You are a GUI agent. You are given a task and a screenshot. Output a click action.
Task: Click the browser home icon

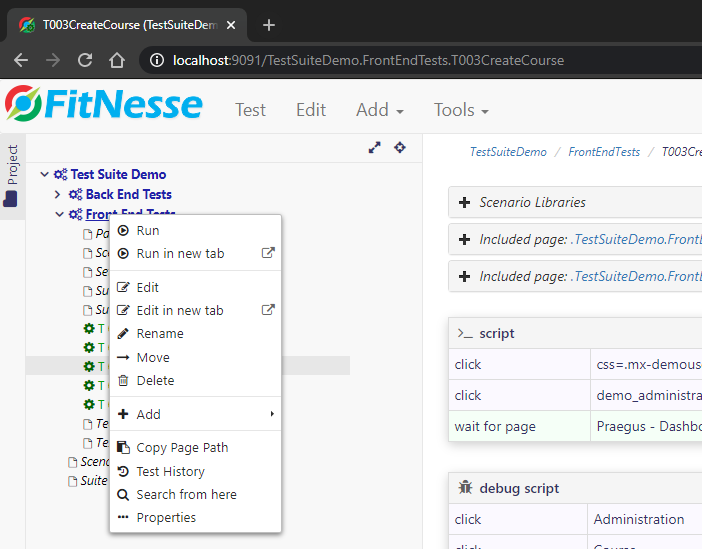pyautogui.click(x=117, y=60)
